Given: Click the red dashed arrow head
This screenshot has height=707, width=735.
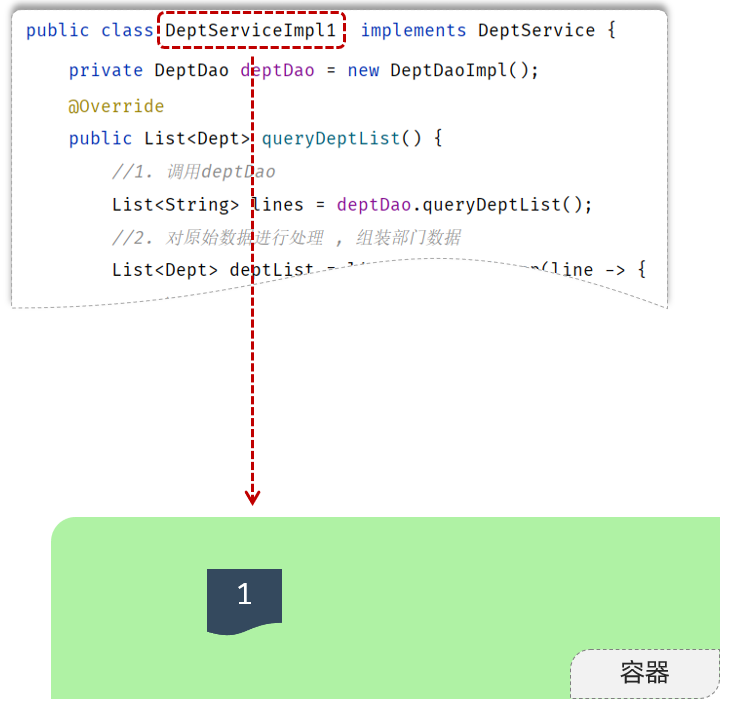Looking at the screenshot, I should [253, 496].
